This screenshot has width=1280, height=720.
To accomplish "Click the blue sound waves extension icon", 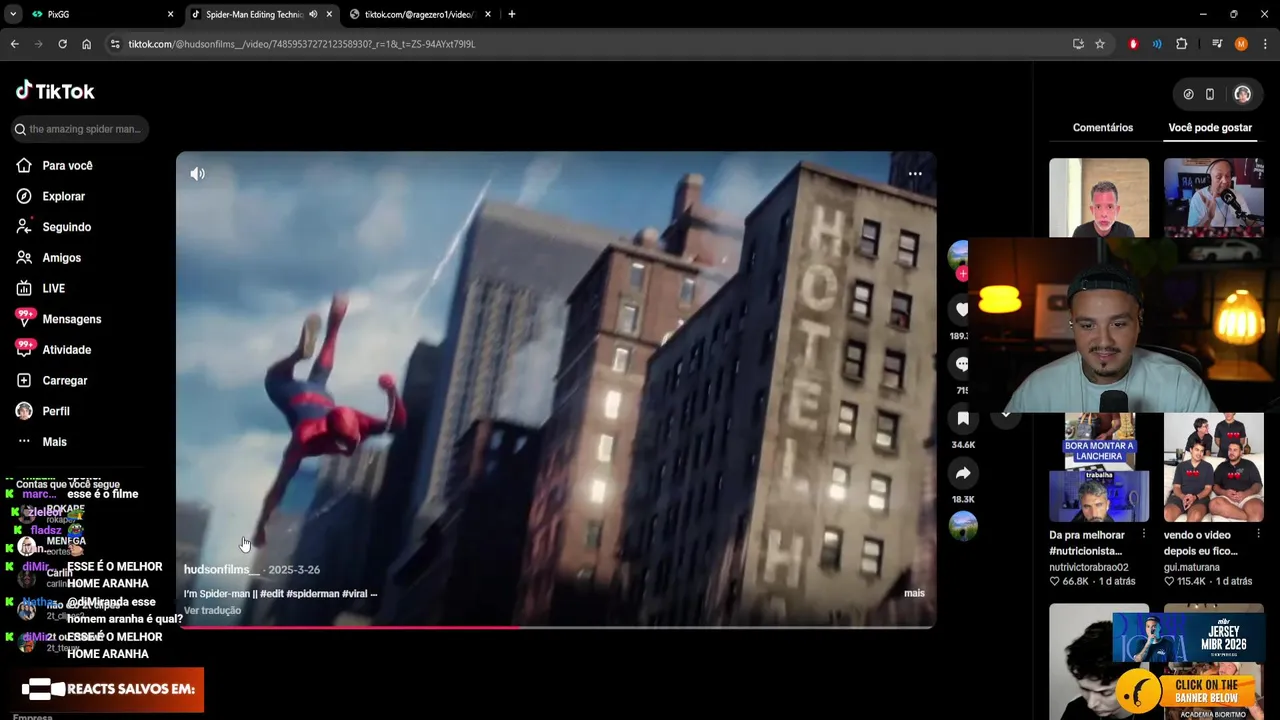I will [1157, 44].
